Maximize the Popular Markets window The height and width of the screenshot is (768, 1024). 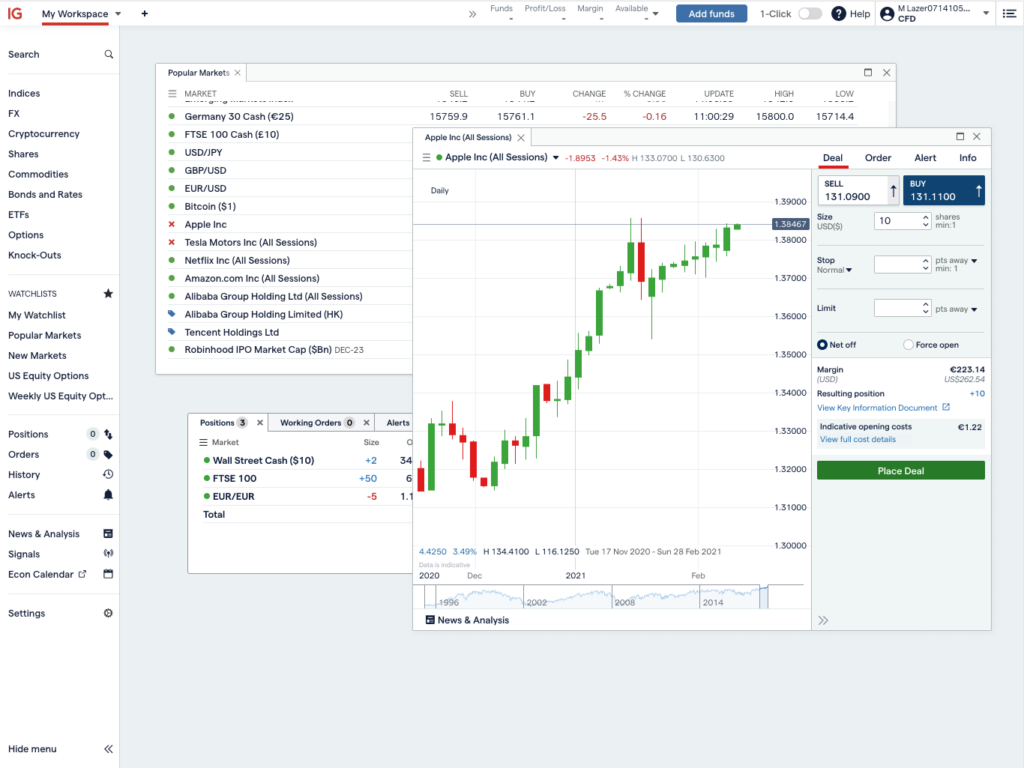click(x=868, y=72)
